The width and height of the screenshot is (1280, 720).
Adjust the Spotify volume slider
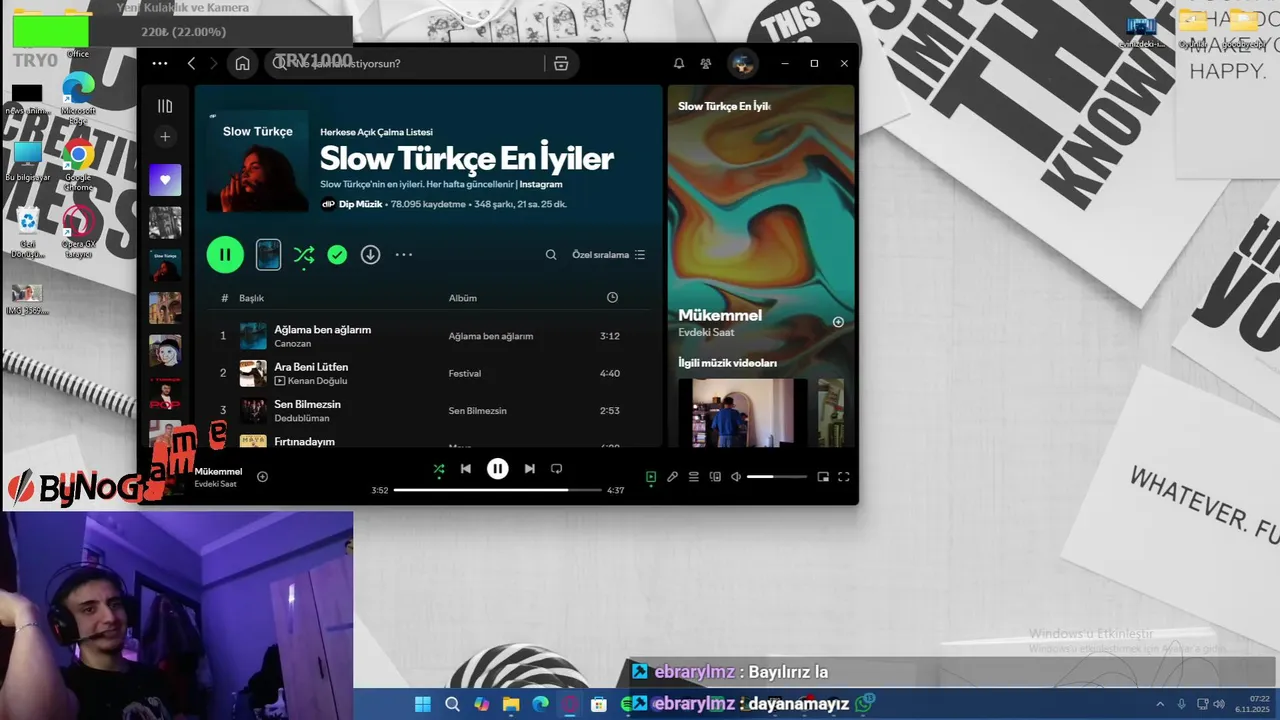[777, 477]
